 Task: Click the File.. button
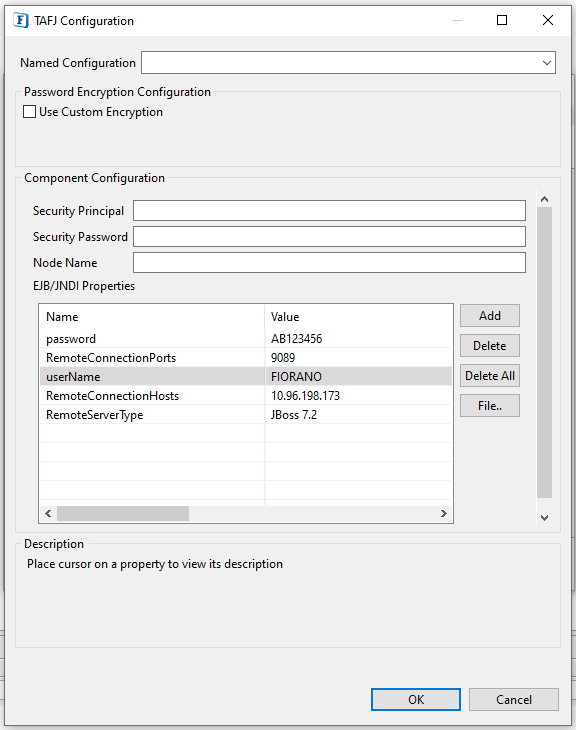[490, 406]
